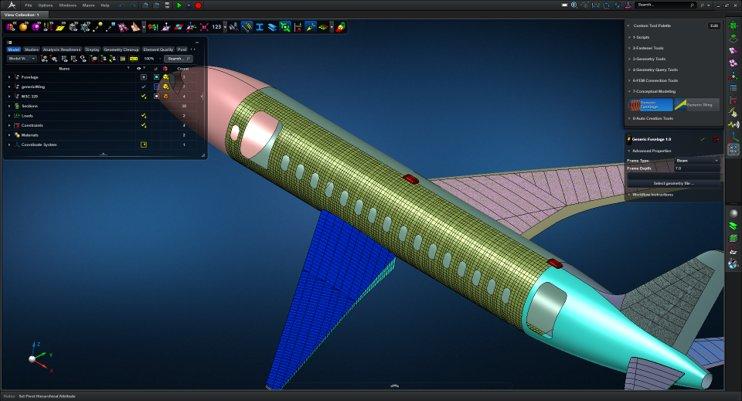Click the Select geometry file button

(x=674, y=184)
